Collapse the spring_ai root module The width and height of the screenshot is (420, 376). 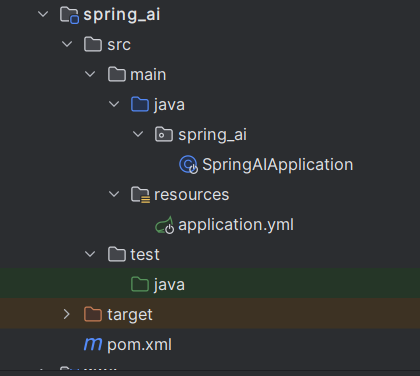[x=43, y=14]
